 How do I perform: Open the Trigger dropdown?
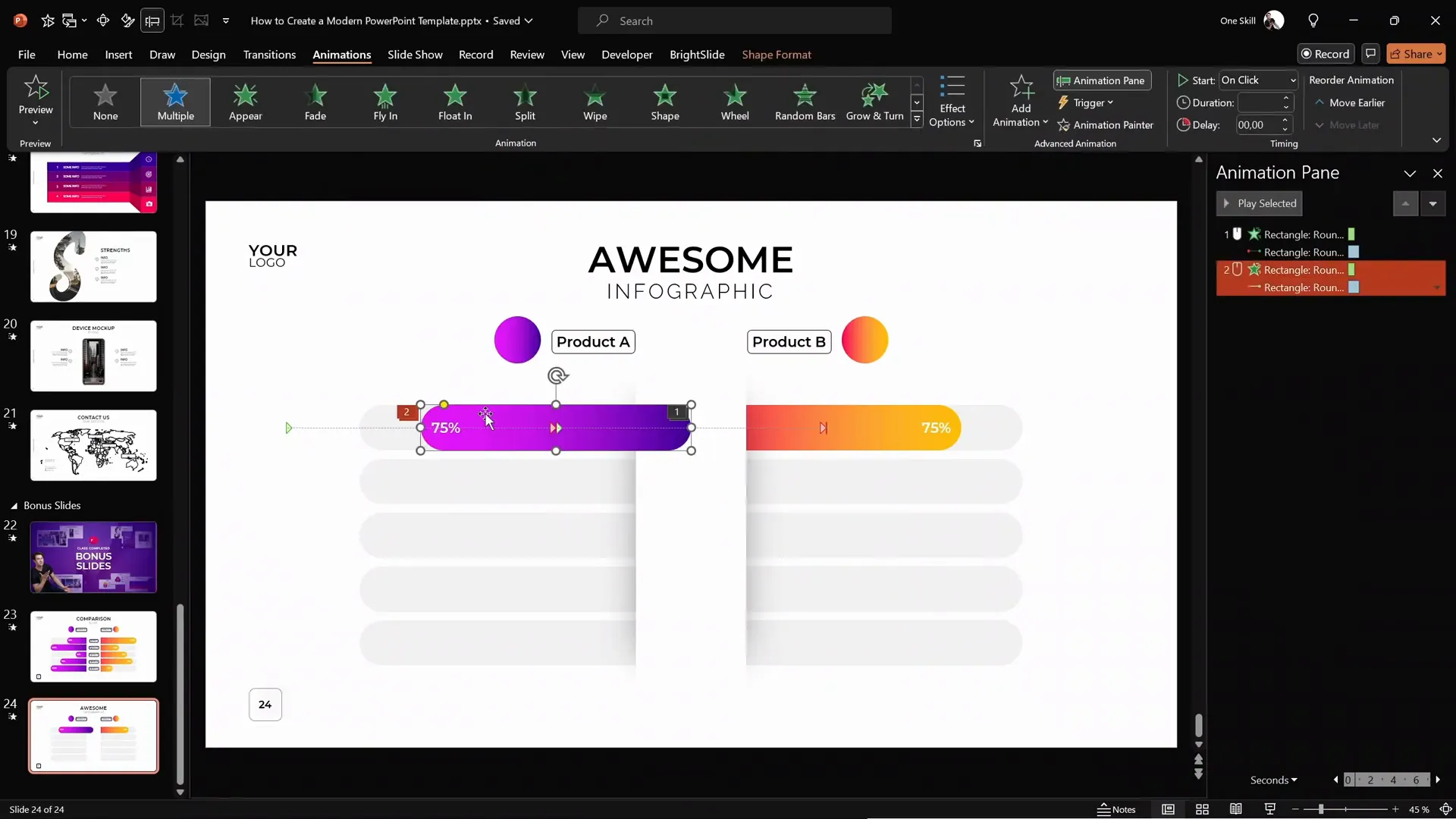[x=1085, y=102]
